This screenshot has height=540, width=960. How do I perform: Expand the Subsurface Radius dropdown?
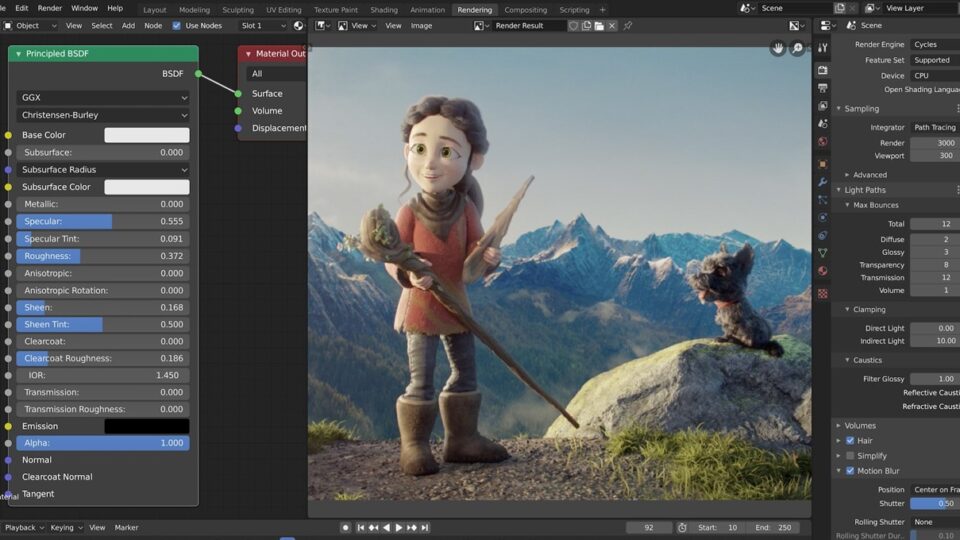(103, 170)
